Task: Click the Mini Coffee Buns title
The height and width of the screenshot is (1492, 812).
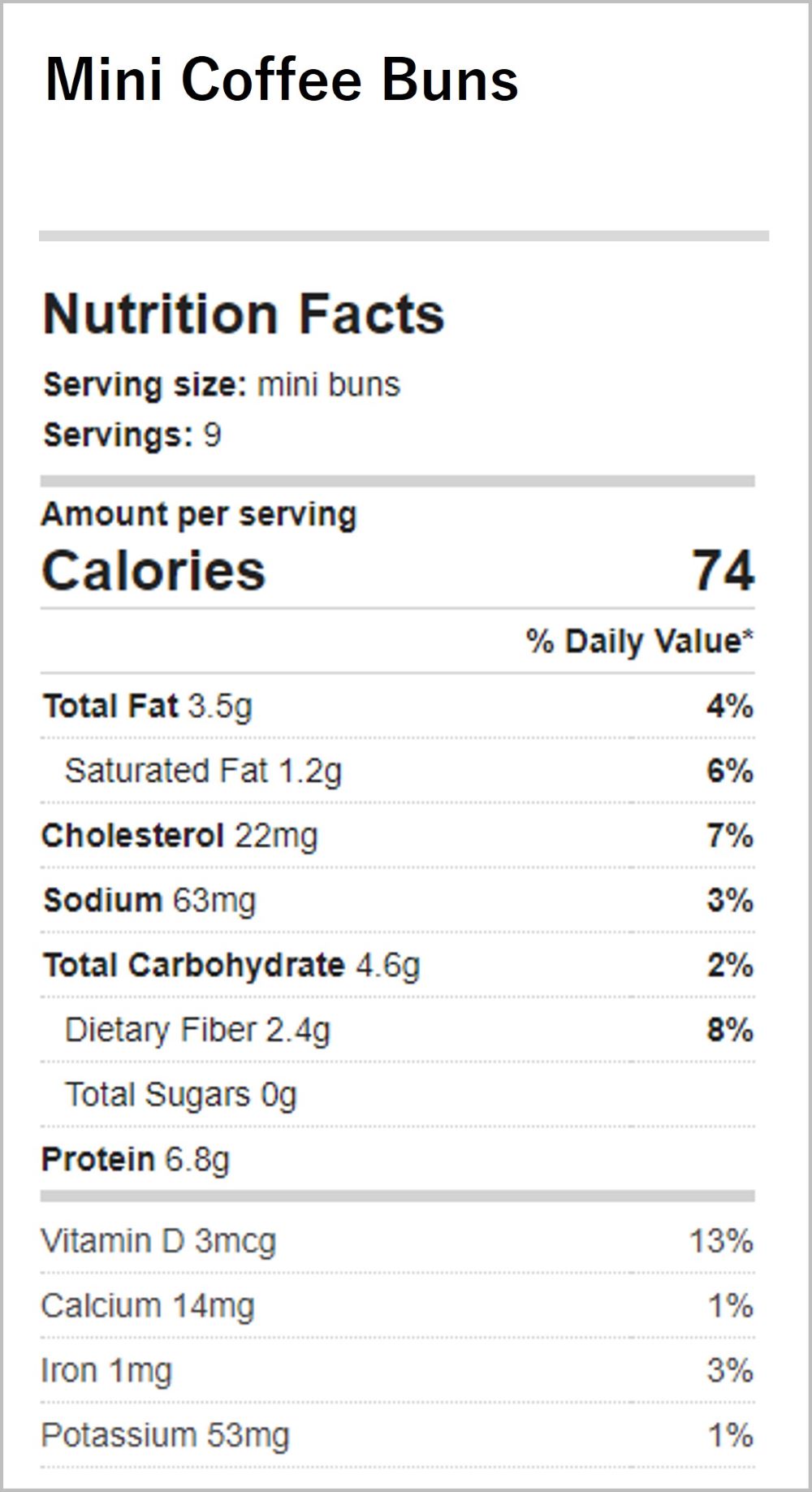Action: coord(281,80)
